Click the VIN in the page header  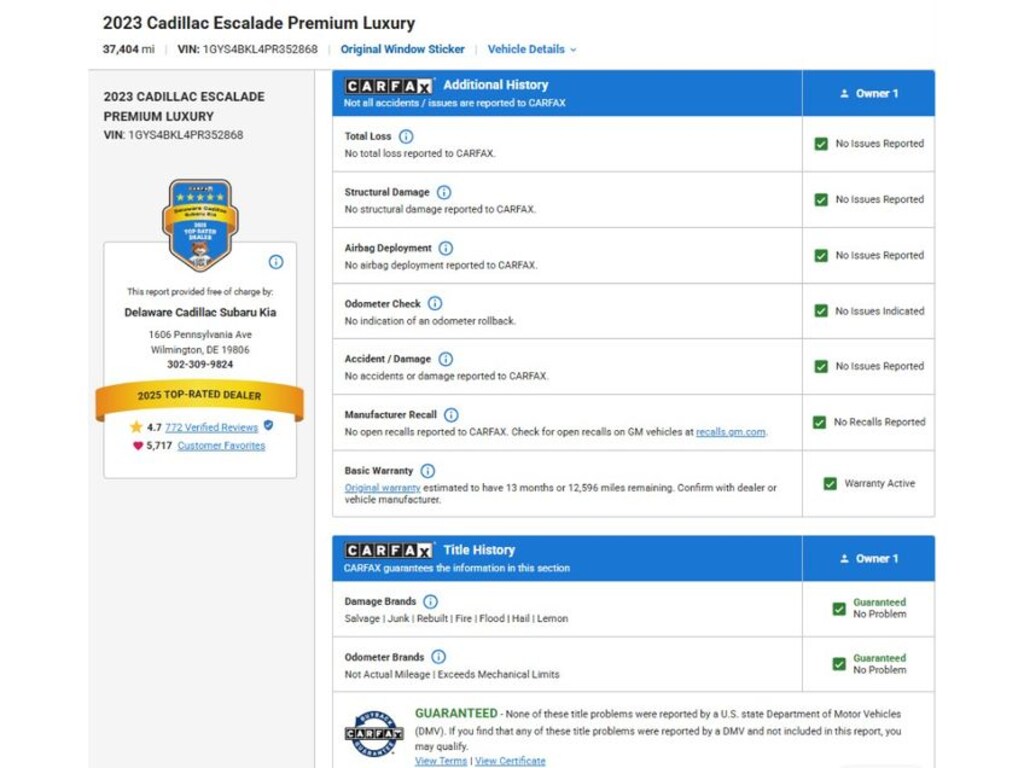pyautogui.click(x=248, y=49)
